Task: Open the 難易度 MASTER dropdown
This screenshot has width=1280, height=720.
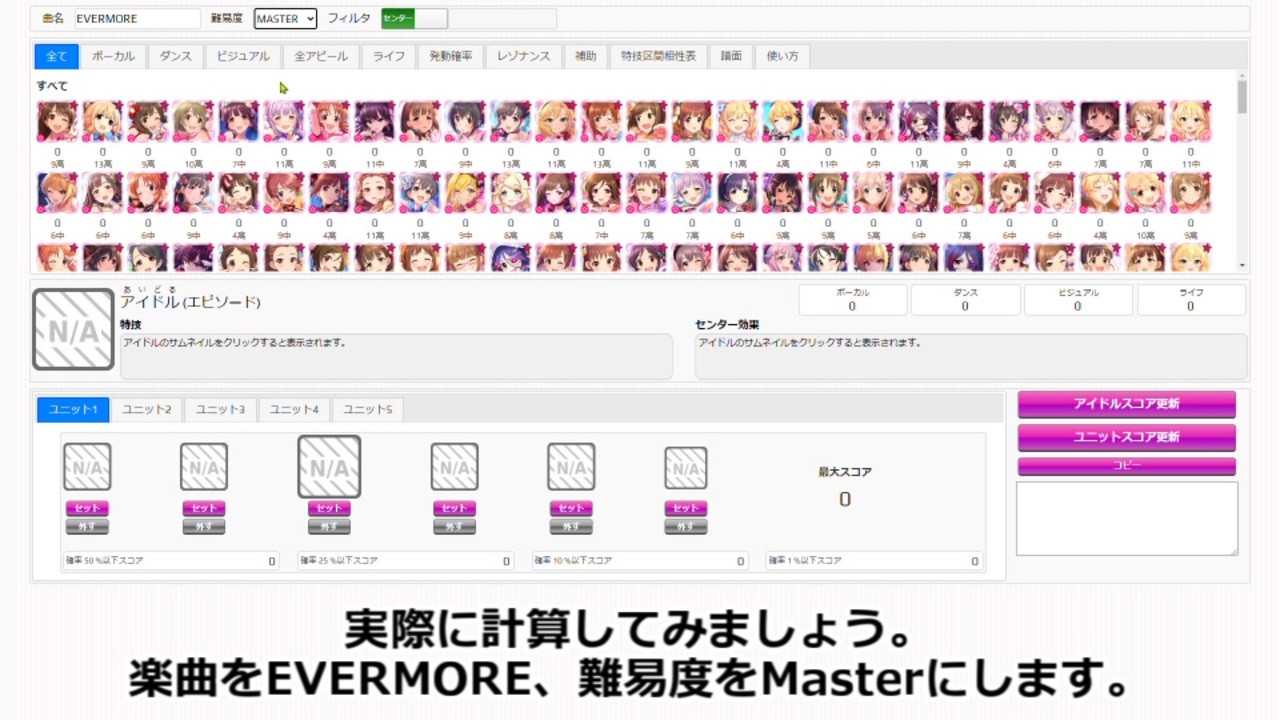Action: coord(285,18)
